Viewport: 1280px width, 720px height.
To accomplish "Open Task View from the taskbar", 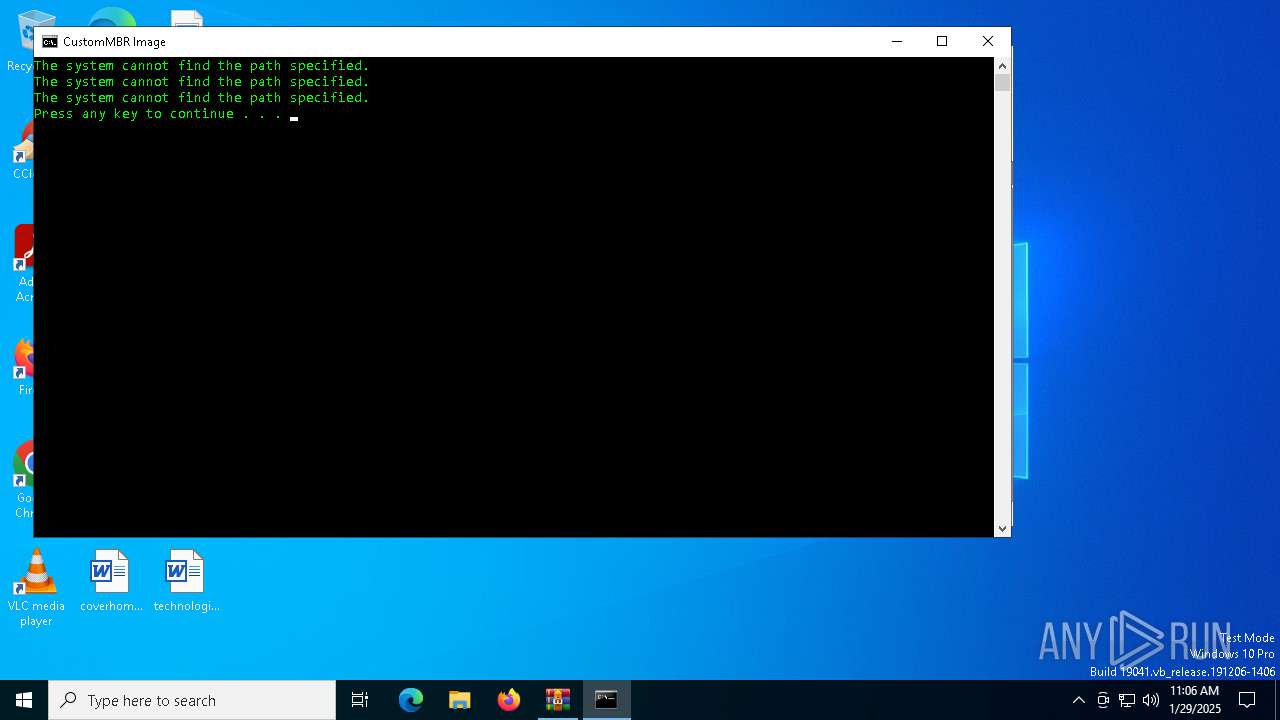I will 360,700.
